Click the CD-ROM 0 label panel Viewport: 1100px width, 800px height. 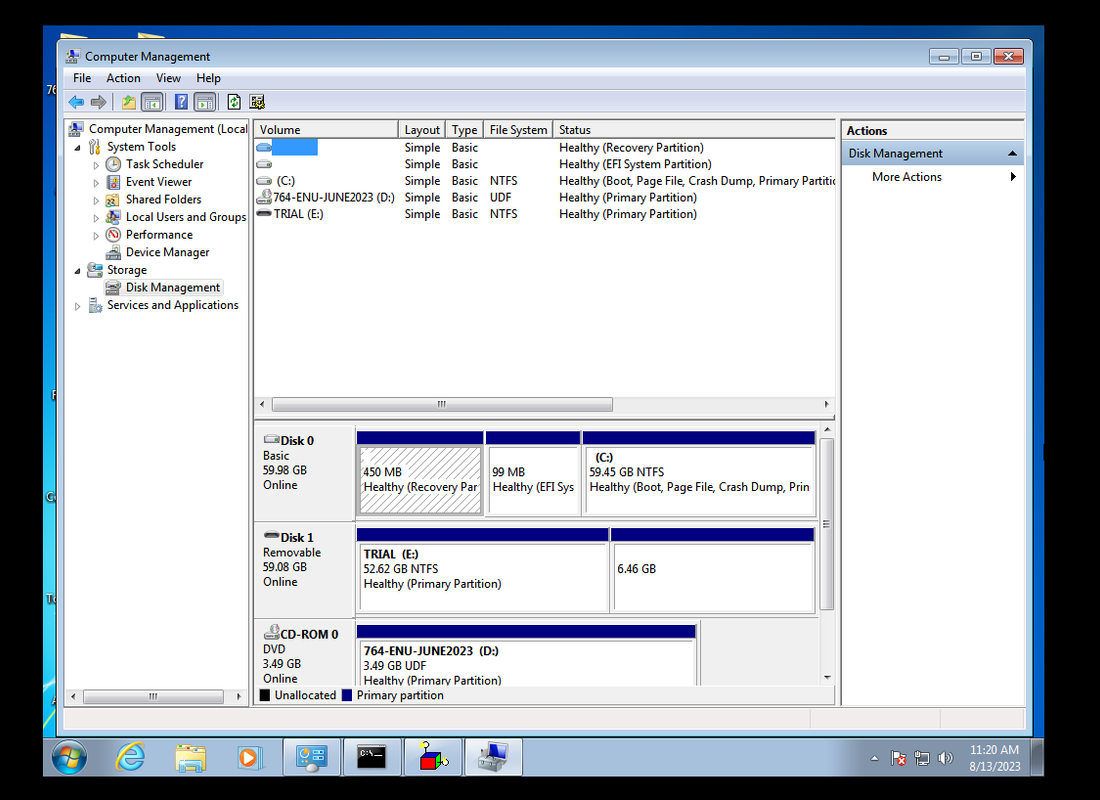[304, 653]
